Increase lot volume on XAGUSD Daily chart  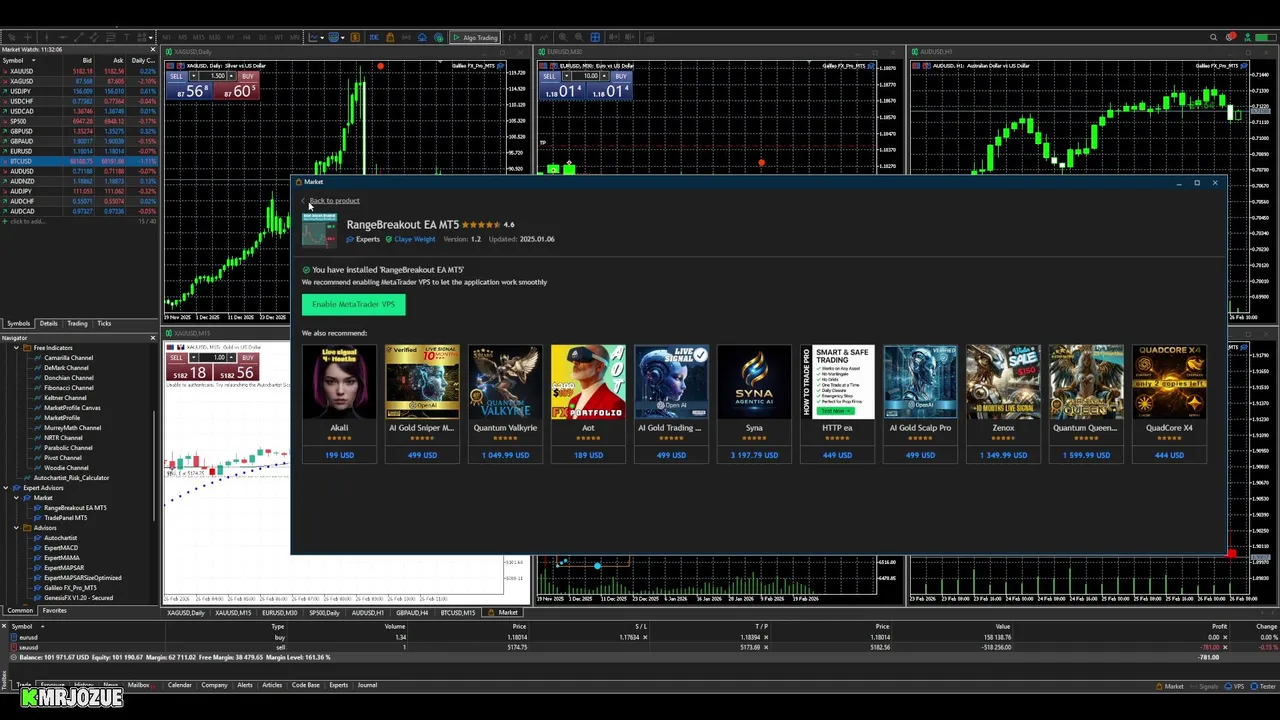(232, 76)
